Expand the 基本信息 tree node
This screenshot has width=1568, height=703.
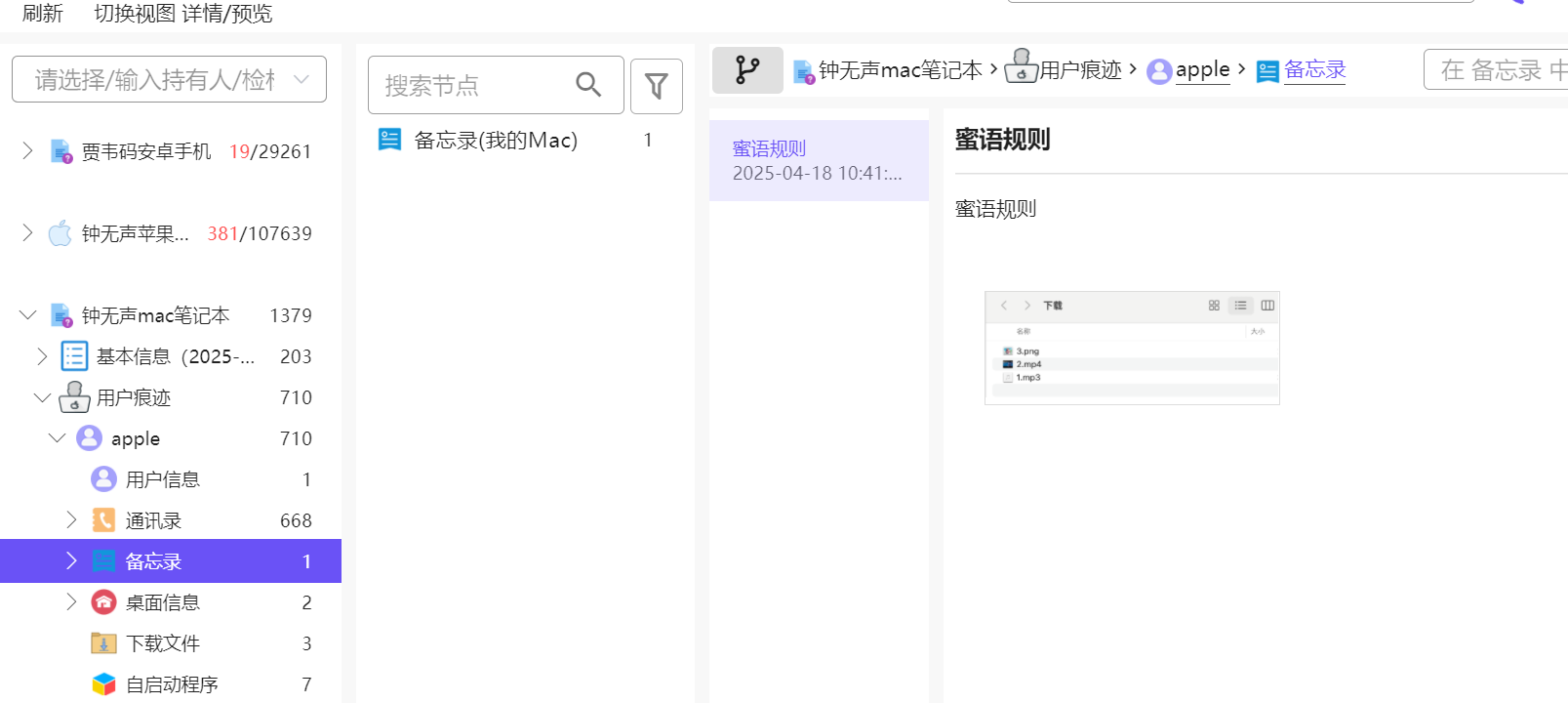(x=42, y=356)
